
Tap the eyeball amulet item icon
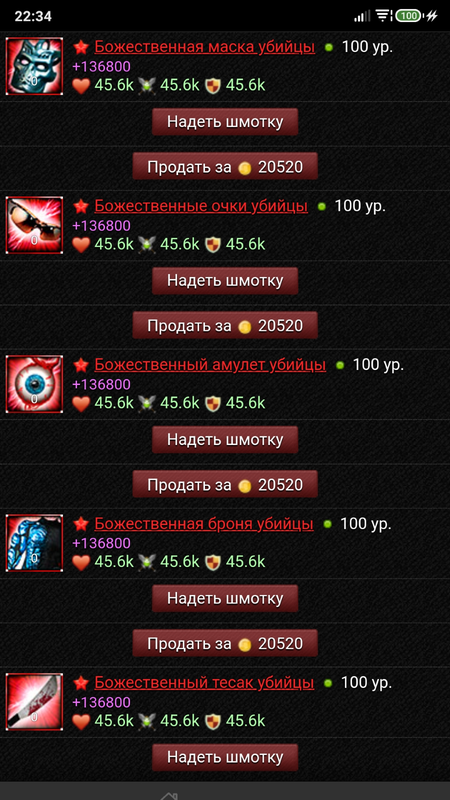tap(34, 384)
